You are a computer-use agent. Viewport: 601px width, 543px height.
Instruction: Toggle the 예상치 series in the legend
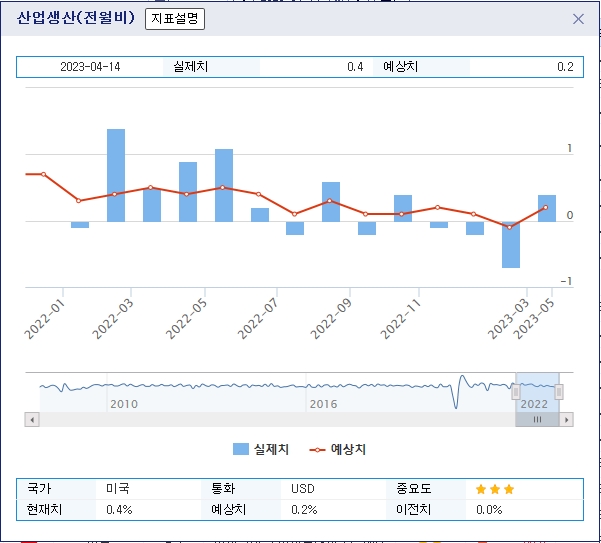pos(338,449)
